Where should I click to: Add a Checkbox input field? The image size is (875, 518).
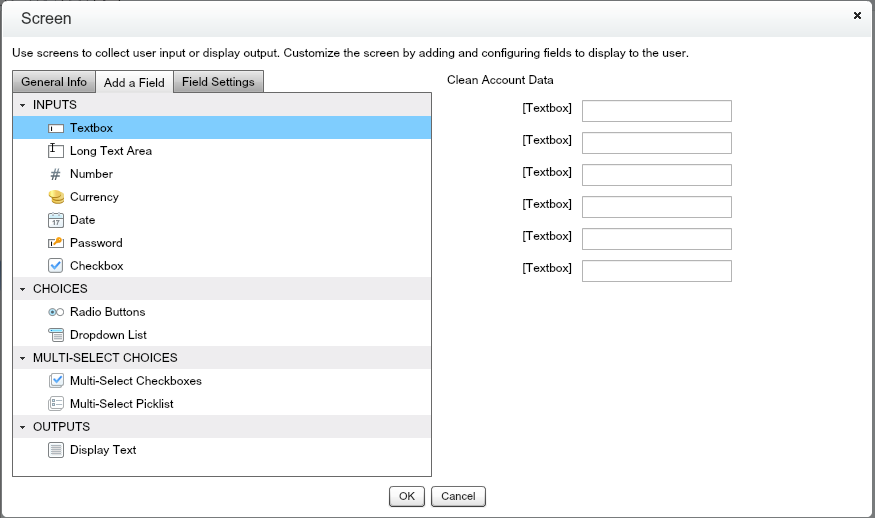click(x=96, y=266)
